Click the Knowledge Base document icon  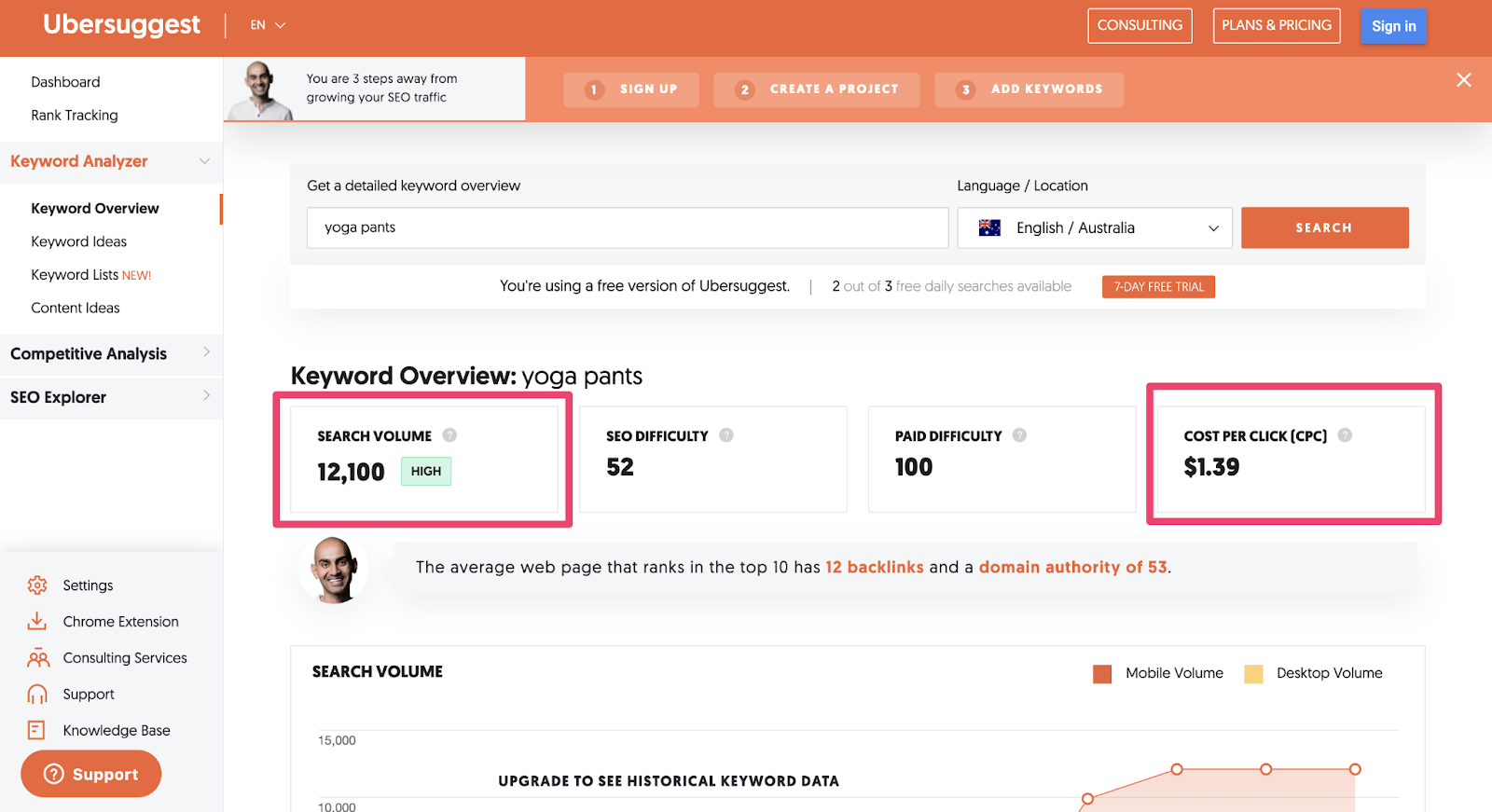point(36,730)
